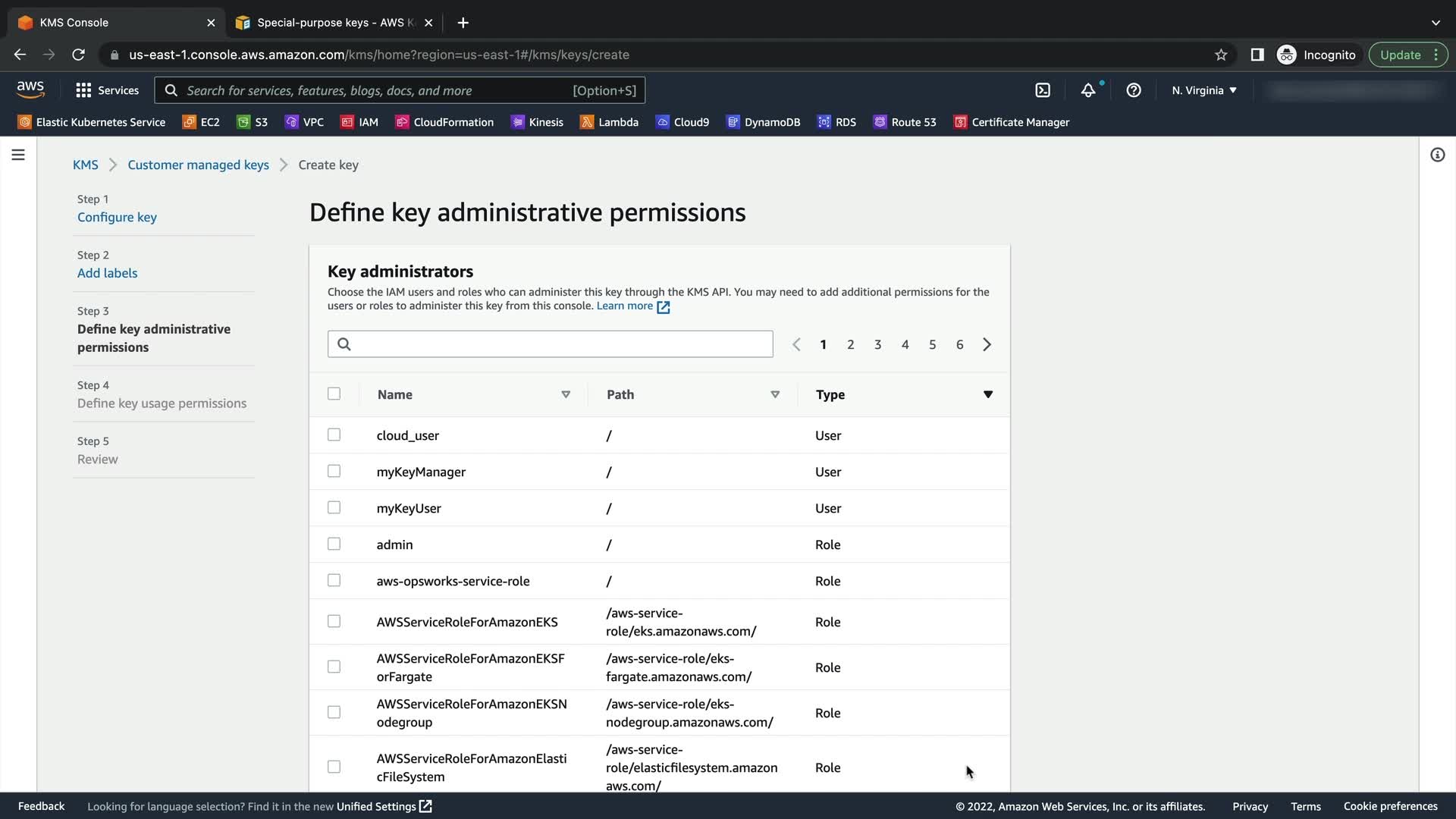Click the DynamoDB bookmark shortcut

pyautogui.click(x=763, y=122)
